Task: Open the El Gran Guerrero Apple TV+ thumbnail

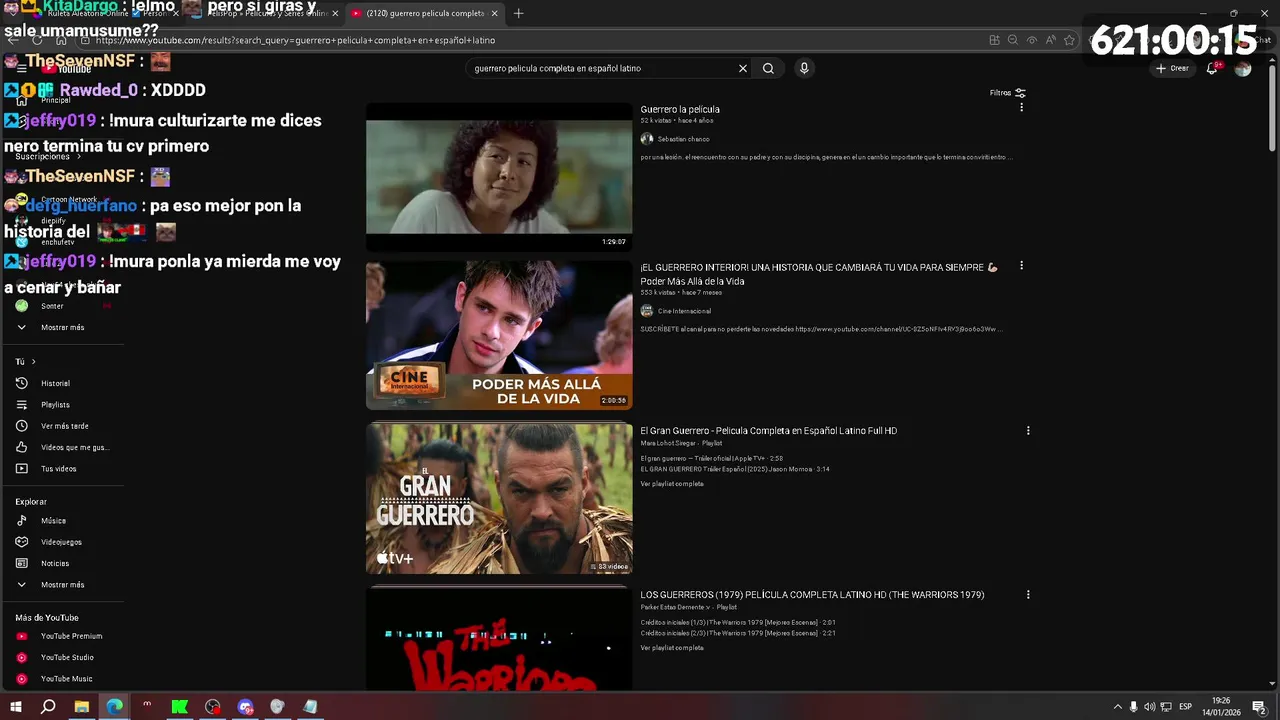Action: (499, 499)
